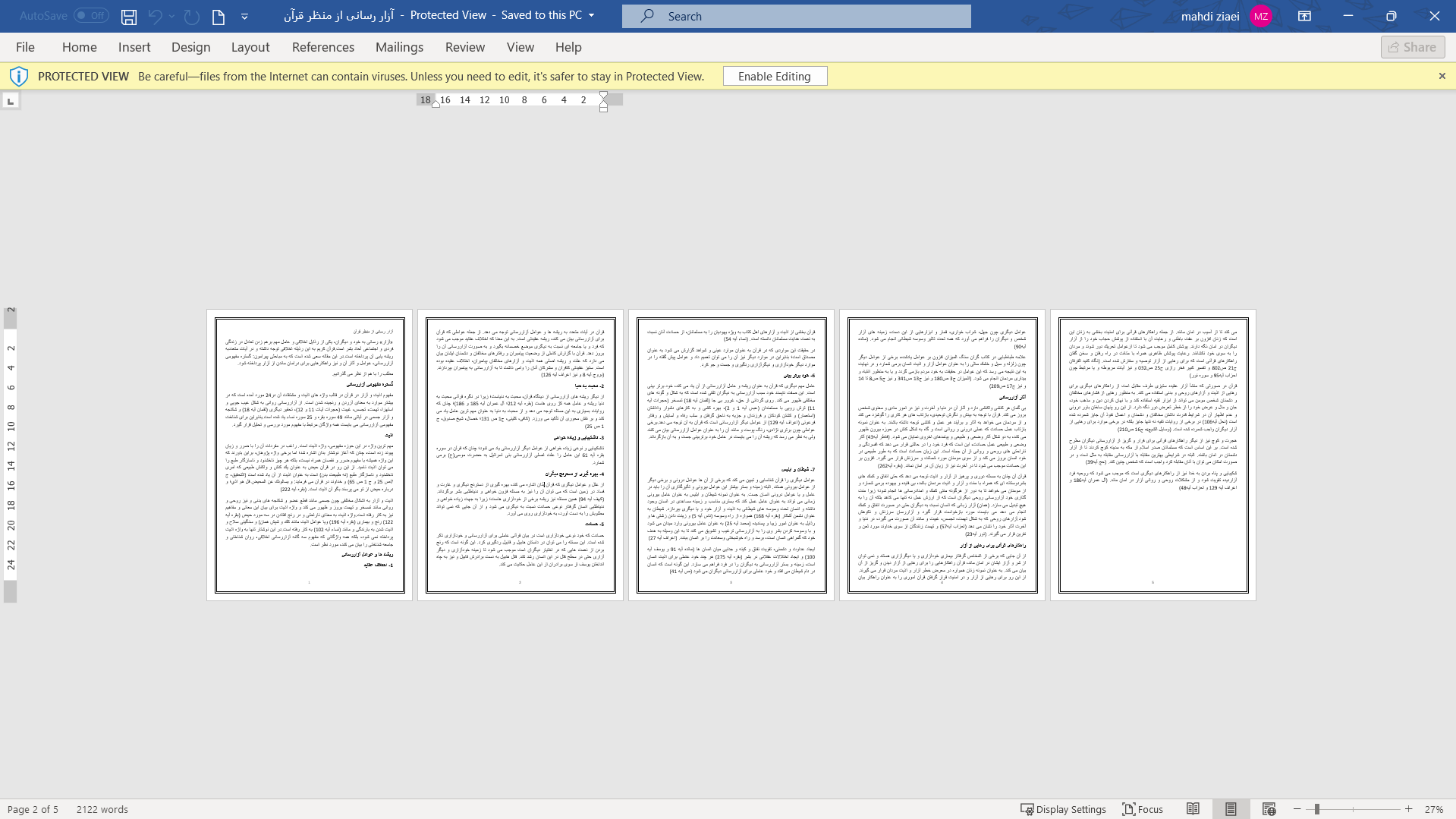The height and width of the screenshot is (819, 1456).
Task: Open the document title save-location dropdown
Action: (592, 15)
